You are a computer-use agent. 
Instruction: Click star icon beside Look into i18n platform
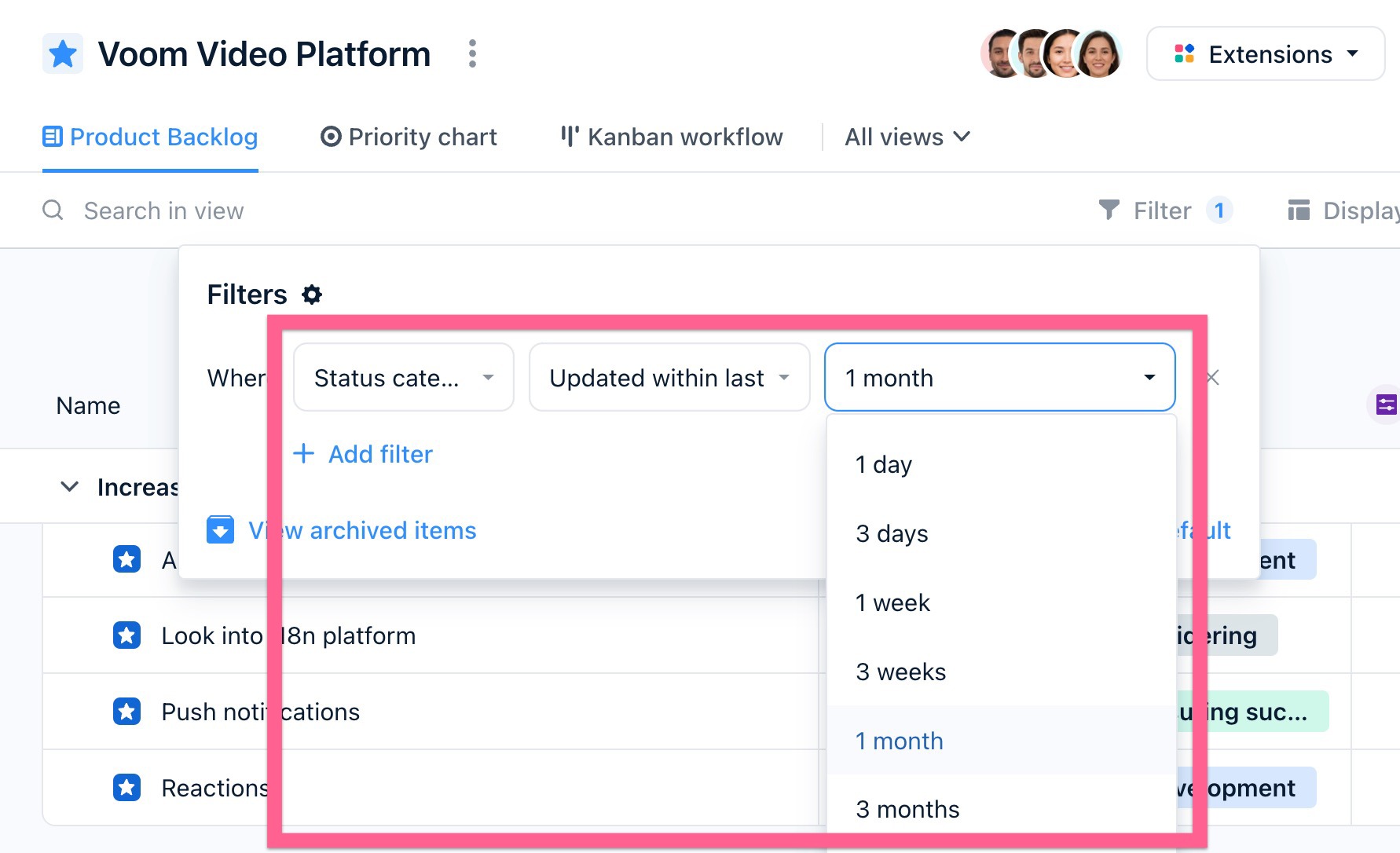(x=126, y=635)
